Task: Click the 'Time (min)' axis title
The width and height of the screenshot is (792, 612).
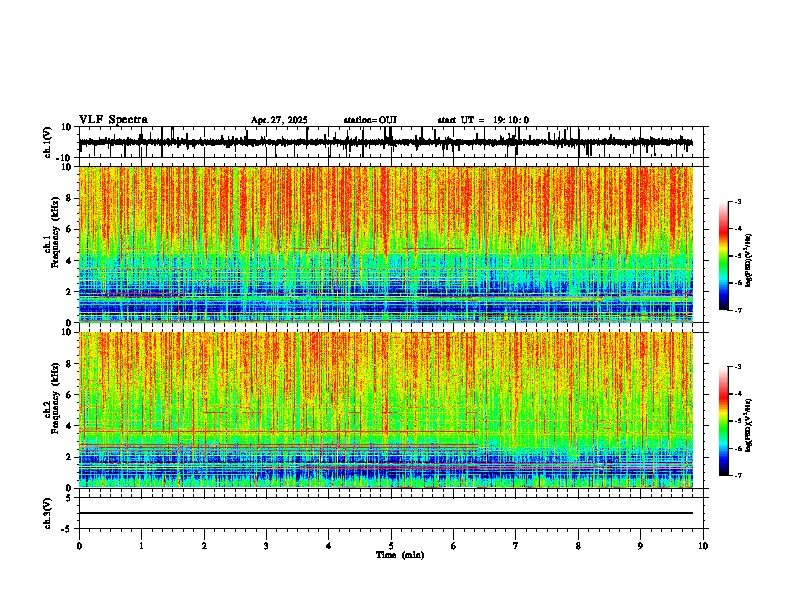Action: (400, 555)
